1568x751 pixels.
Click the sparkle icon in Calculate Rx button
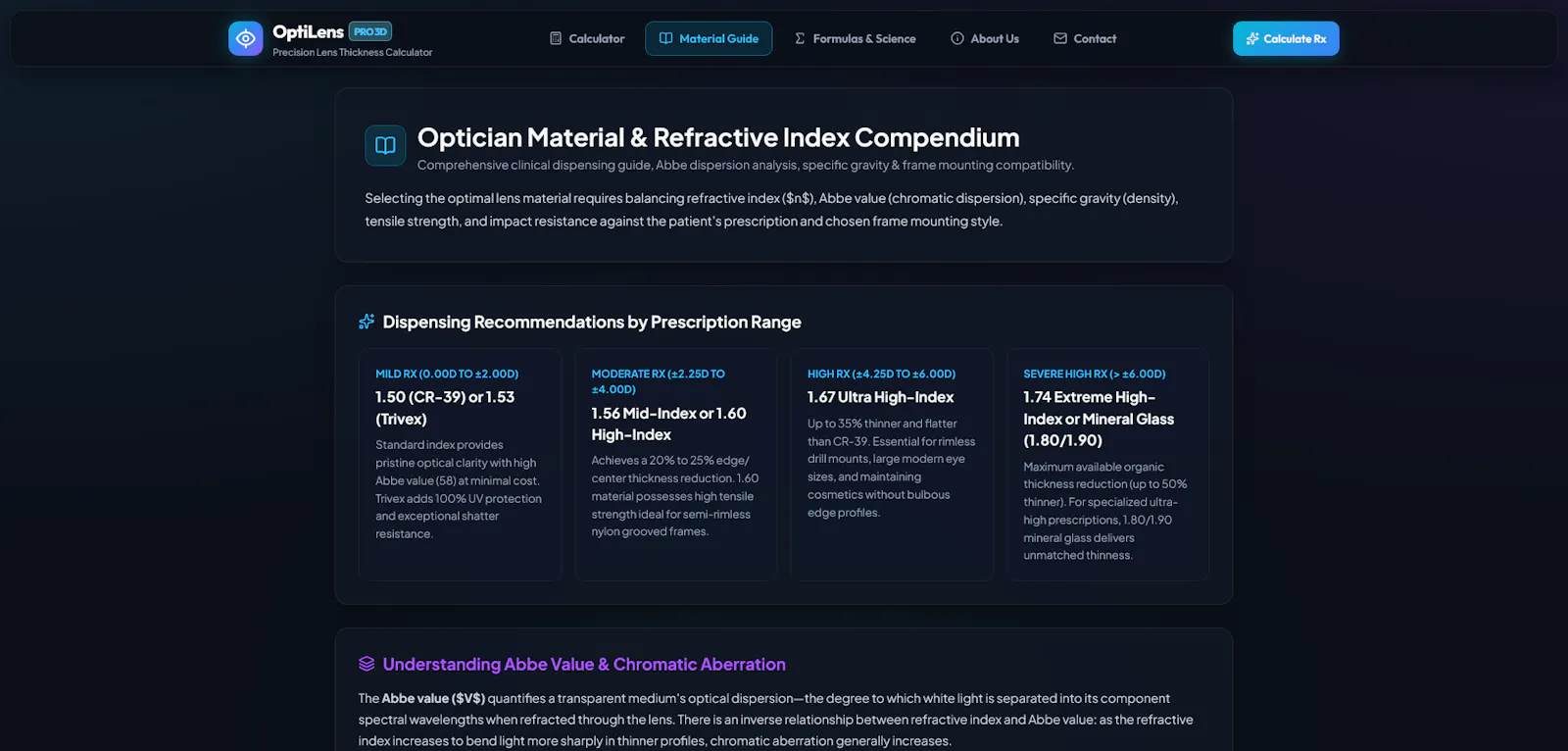click(1252, 38)
